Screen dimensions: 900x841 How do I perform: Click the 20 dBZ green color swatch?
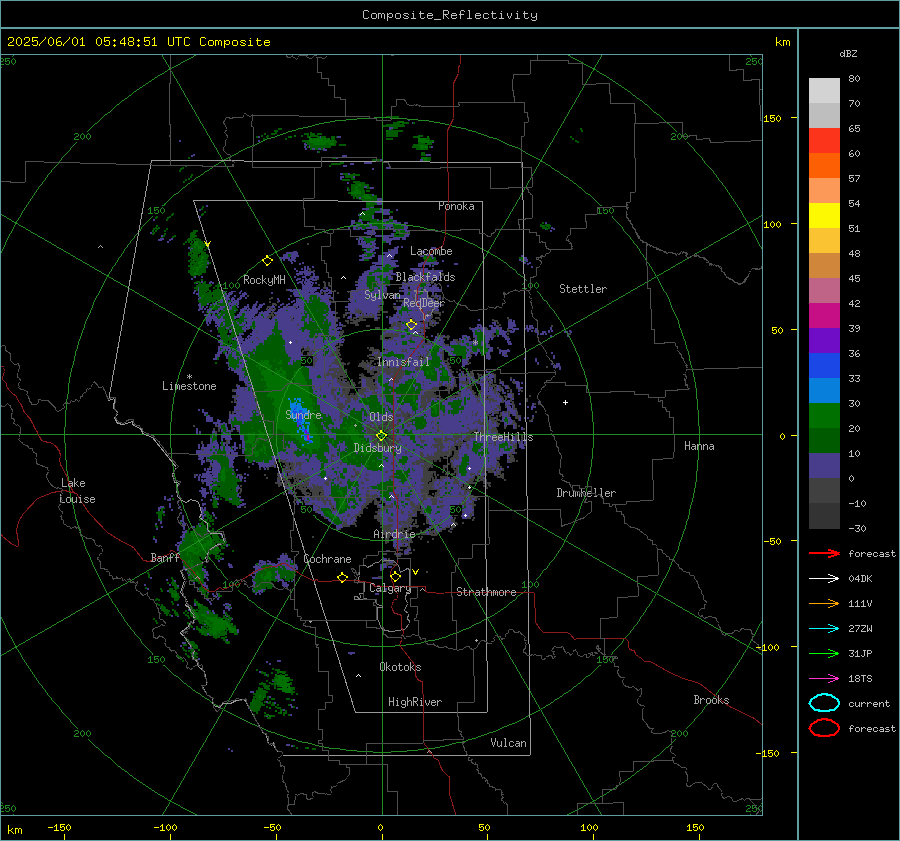(x=824, y=416)
